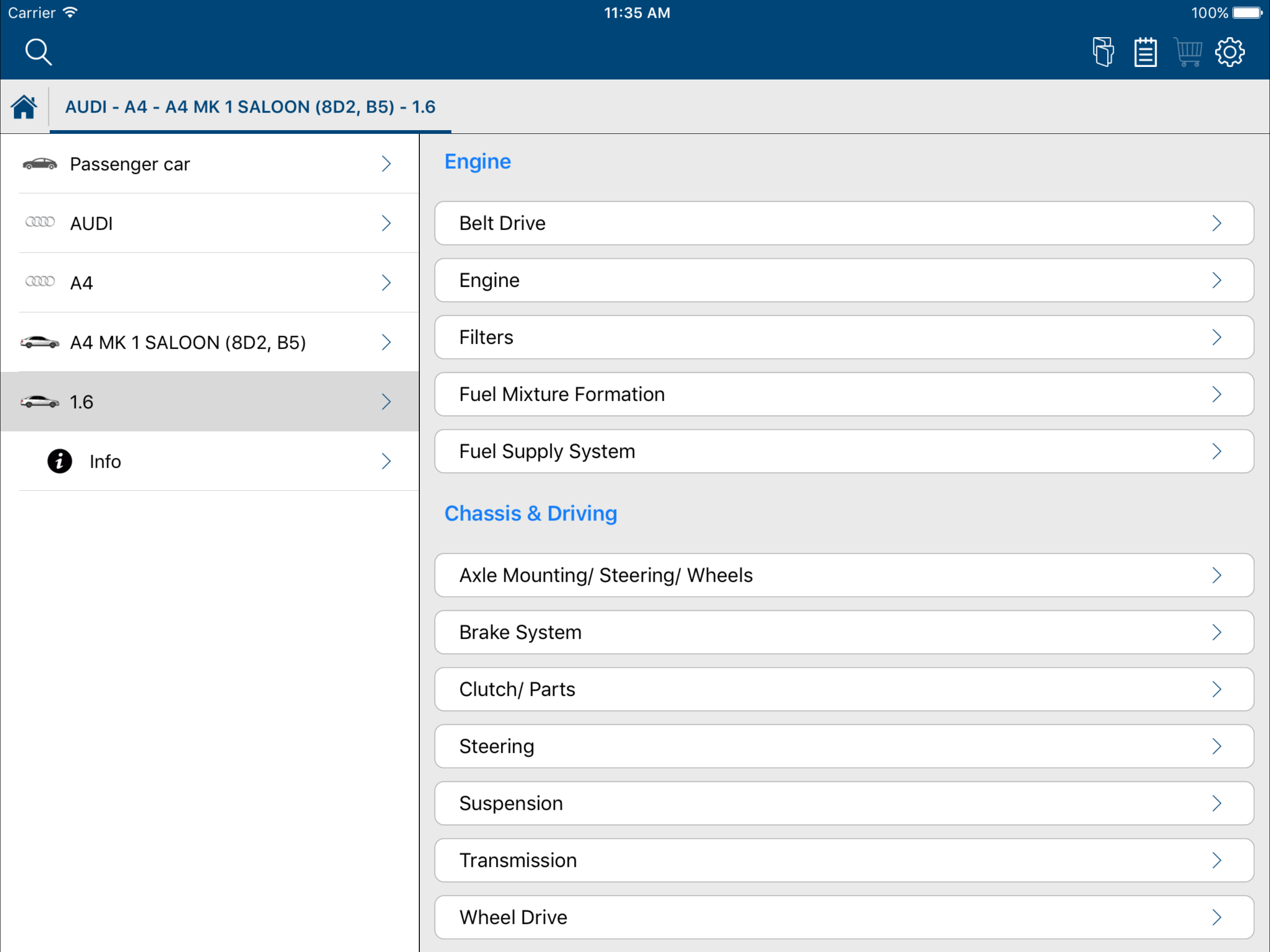Image resolution: width=1270 pixels, height=952 pixels.
Task: Expand A4 MK 1 SALOON chevron
Action: pyautogui.click(x=386, y=342)
